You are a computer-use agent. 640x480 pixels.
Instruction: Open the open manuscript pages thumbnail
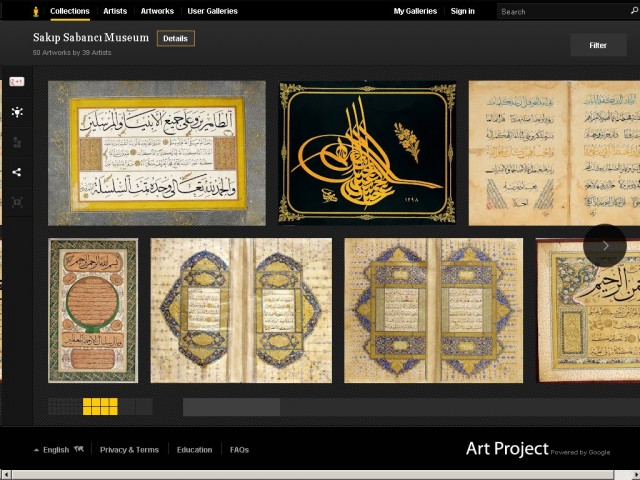[x=554, y=153]
